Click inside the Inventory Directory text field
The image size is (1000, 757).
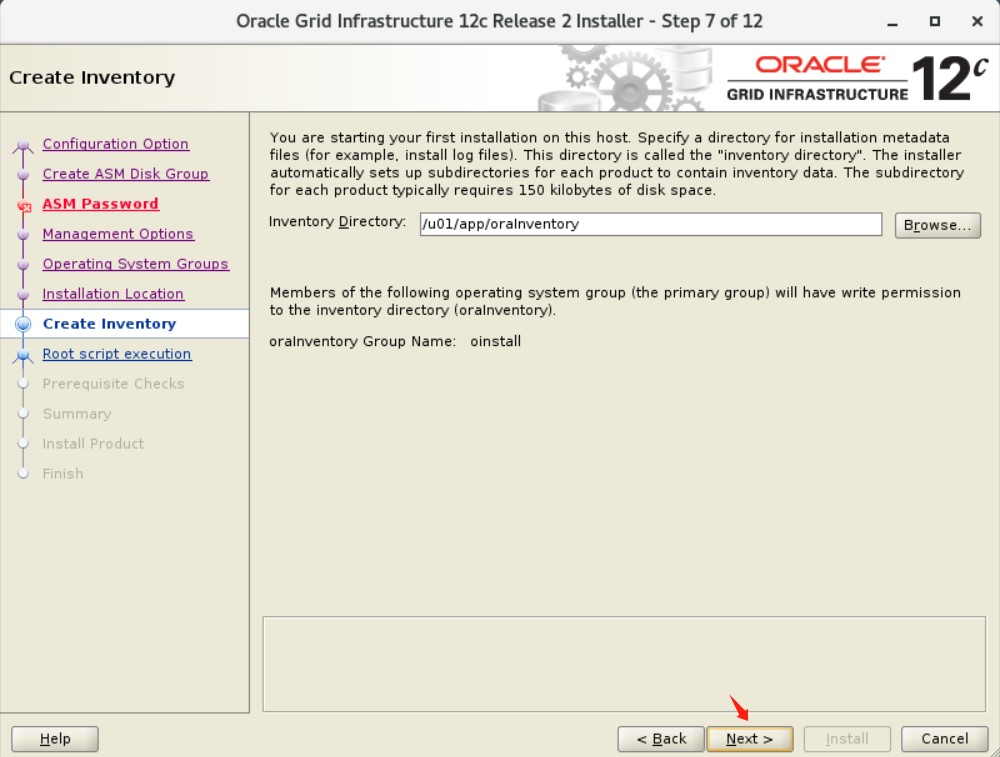650,225
